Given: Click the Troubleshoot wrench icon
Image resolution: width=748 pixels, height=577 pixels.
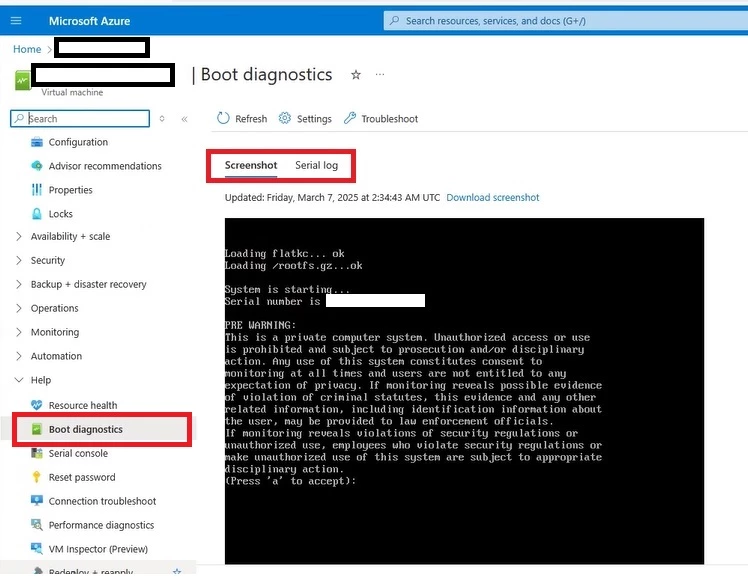Looking at the screenshot, I should 350,118.
